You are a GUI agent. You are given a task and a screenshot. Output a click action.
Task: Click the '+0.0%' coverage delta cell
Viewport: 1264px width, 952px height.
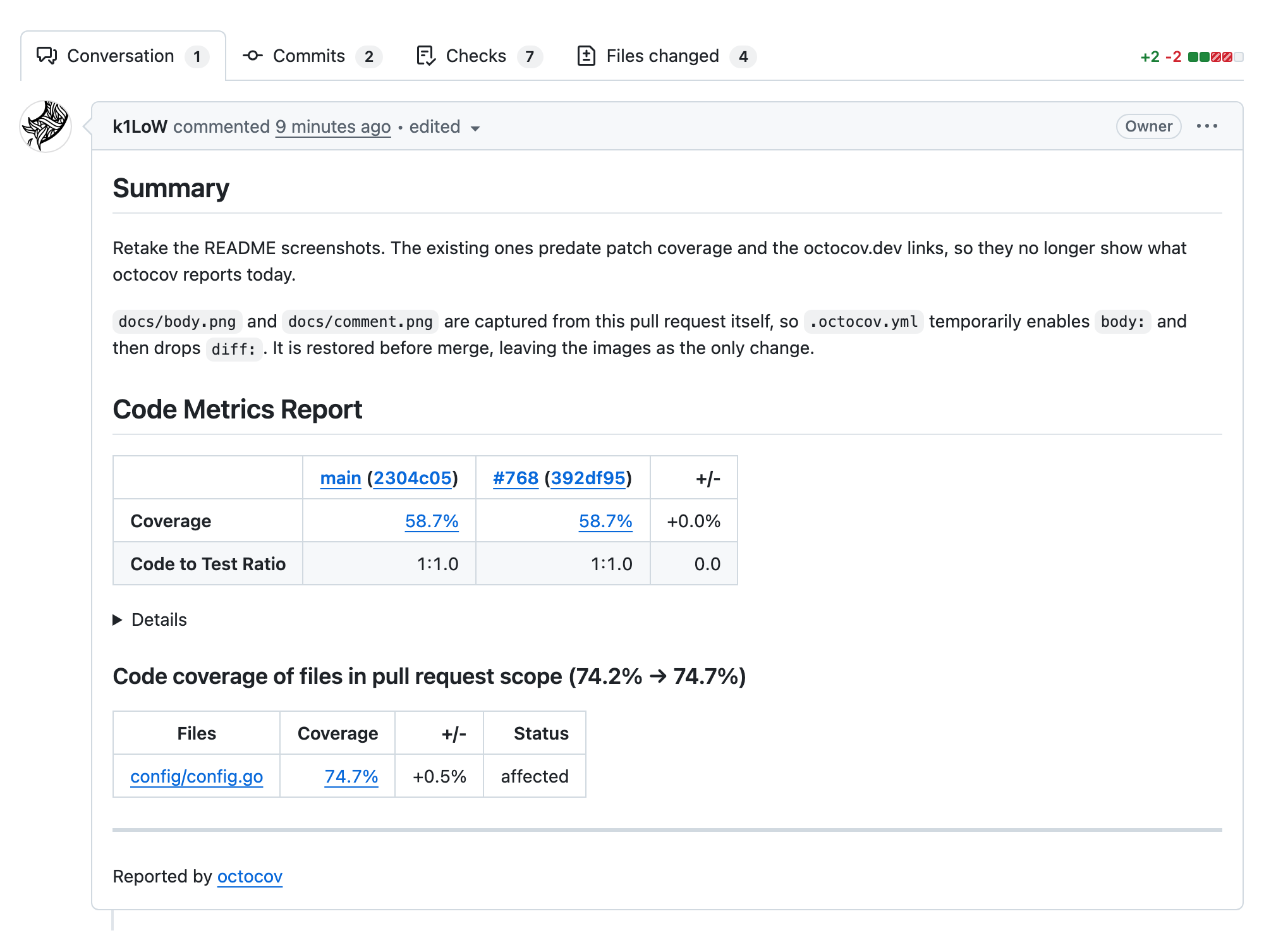pos(694,521)
